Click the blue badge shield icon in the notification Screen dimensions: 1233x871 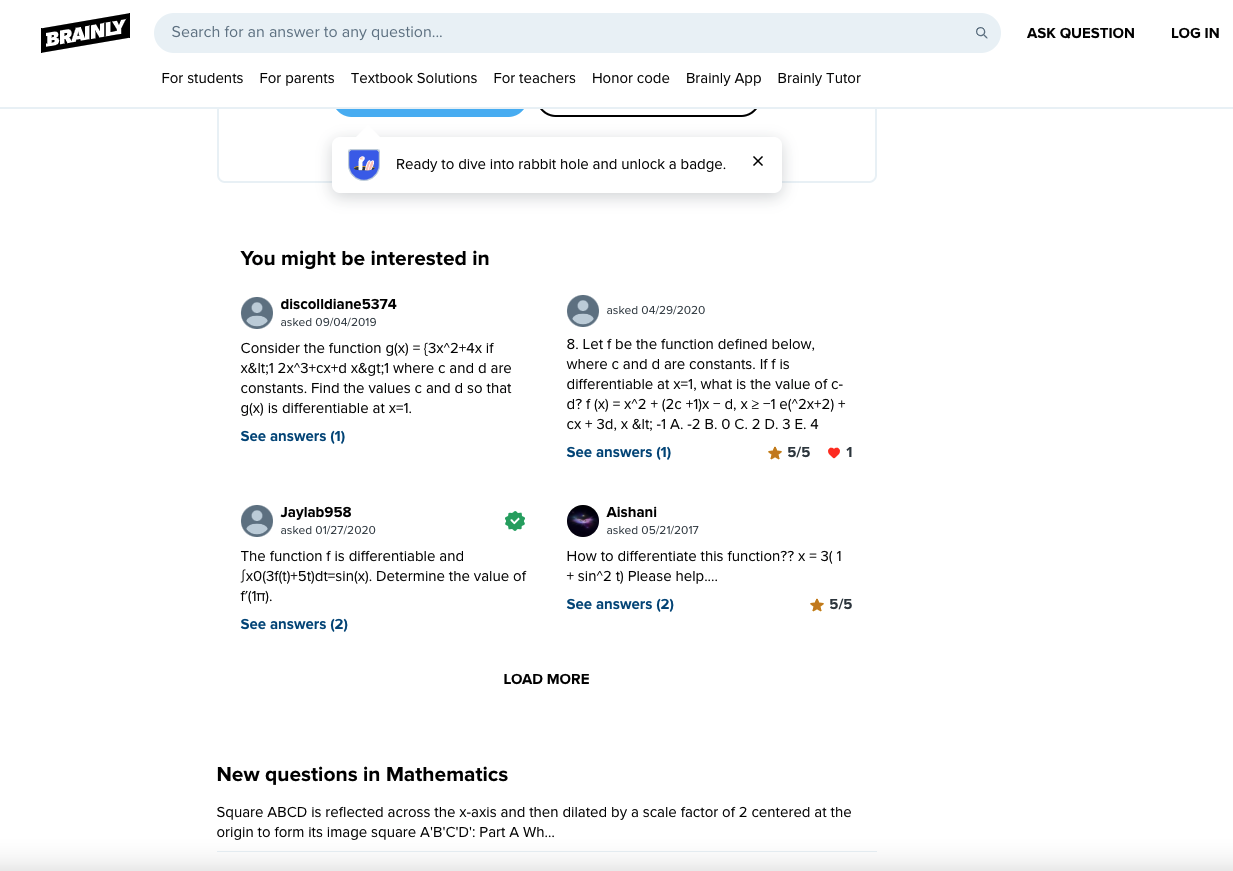(363, 163)
